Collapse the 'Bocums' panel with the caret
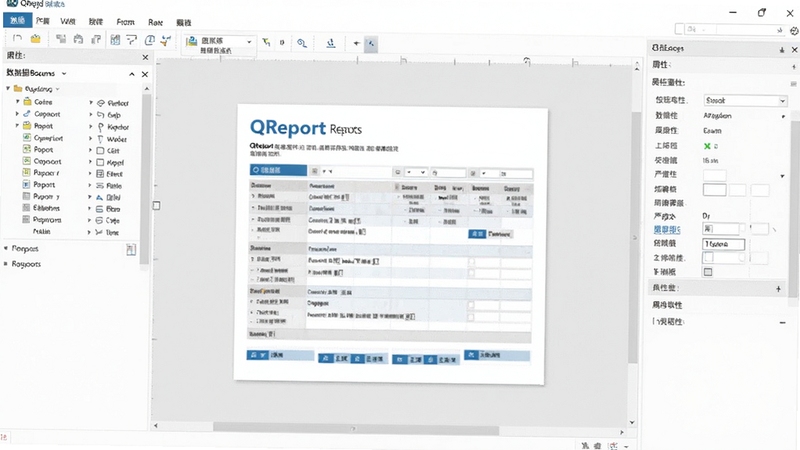800x450 pixels. pyautogui.click(x=132, y=74)
